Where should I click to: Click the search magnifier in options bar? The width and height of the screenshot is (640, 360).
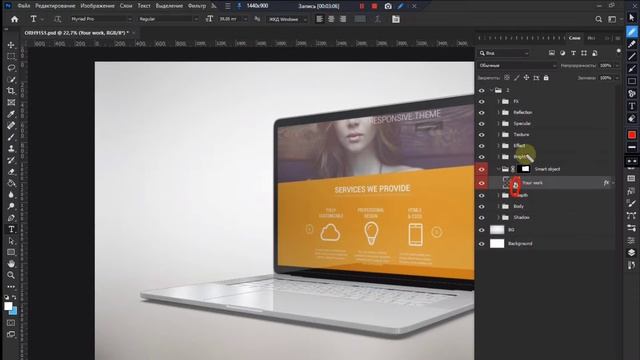point(598,19)
